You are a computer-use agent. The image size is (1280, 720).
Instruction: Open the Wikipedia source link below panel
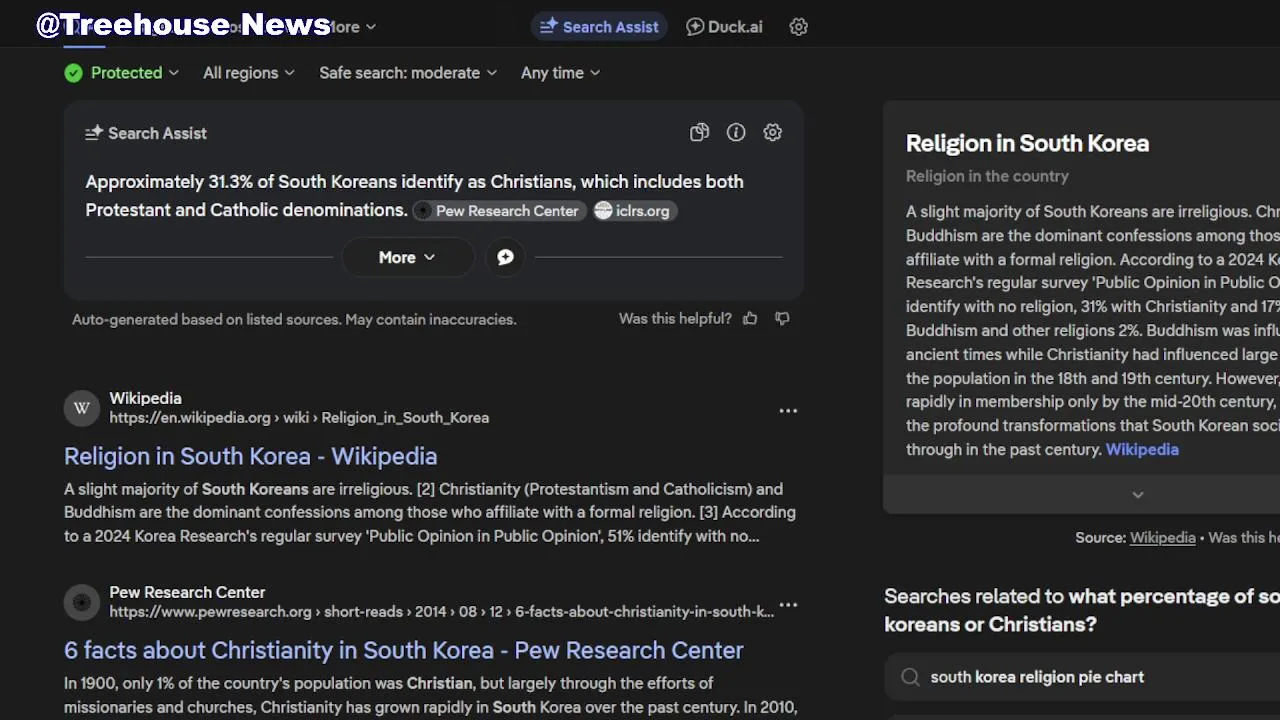click(1162, 538)
